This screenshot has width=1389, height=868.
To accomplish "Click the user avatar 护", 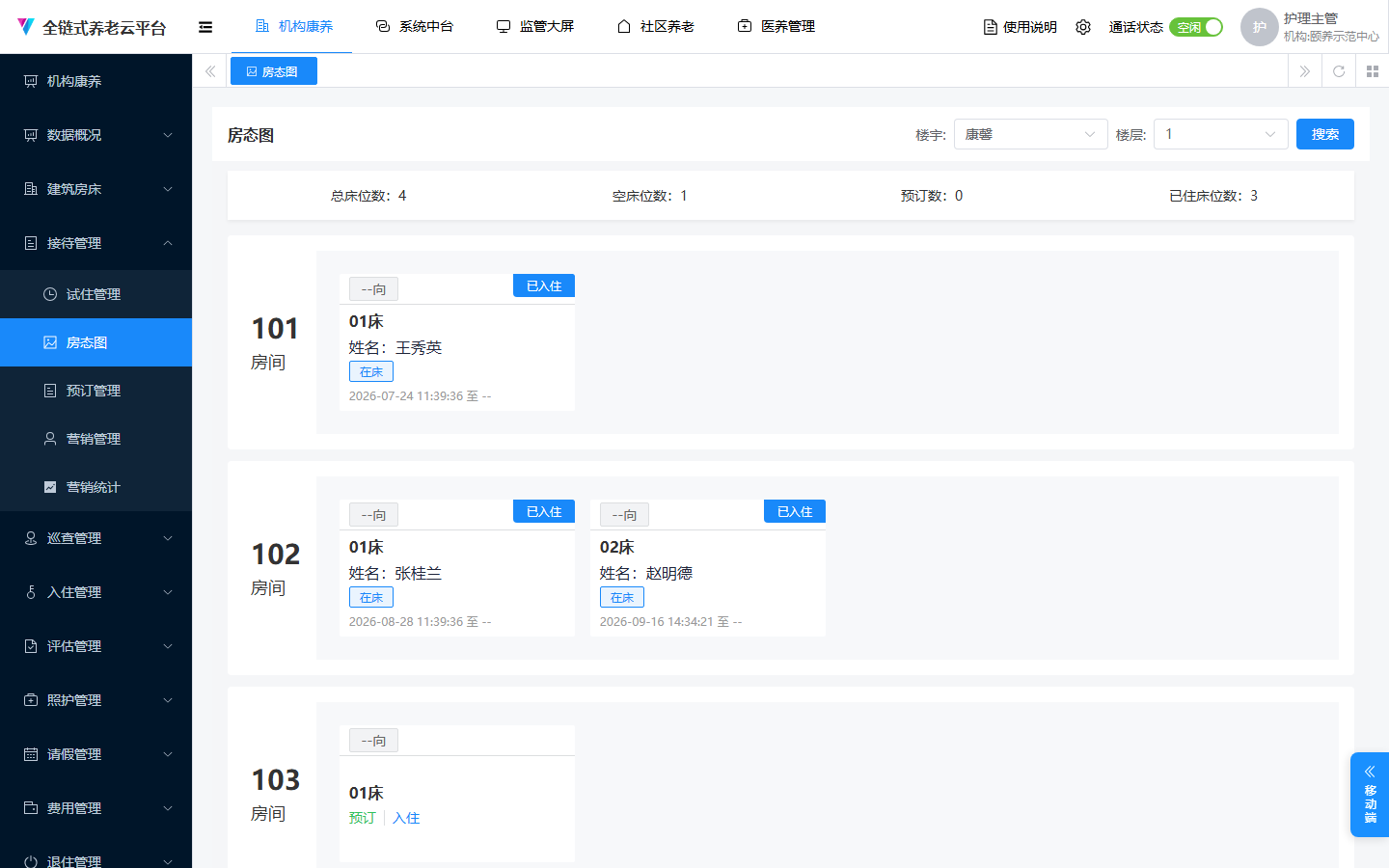I will coord(1259,27).
